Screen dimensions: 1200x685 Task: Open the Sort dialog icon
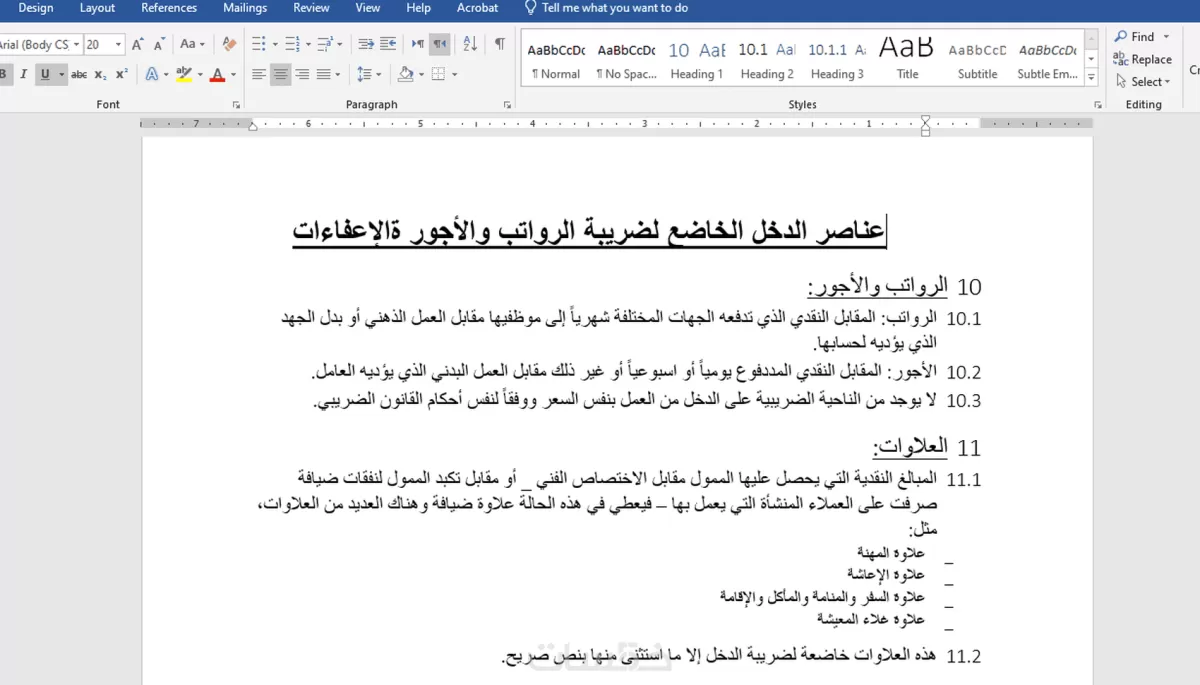pos(471,45)
